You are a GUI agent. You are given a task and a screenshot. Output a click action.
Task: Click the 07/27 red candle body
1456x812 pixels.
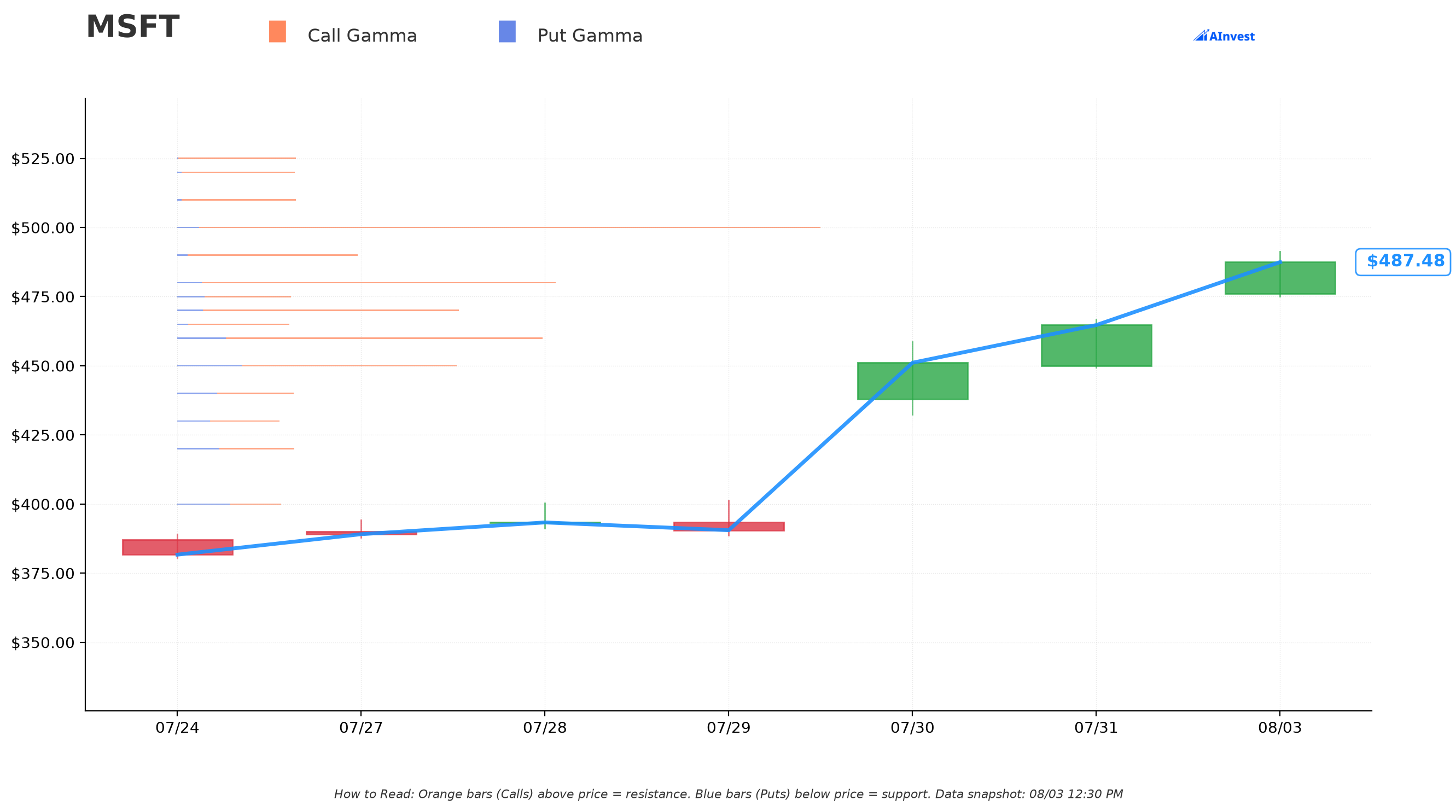click(362, 533)
